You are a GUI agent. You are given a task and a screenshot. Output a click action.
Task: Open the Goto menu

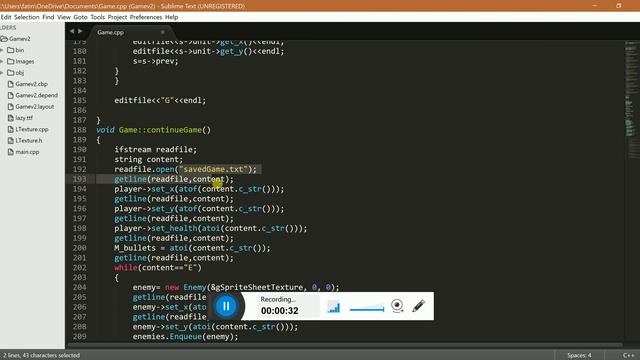tap(80, 17)
